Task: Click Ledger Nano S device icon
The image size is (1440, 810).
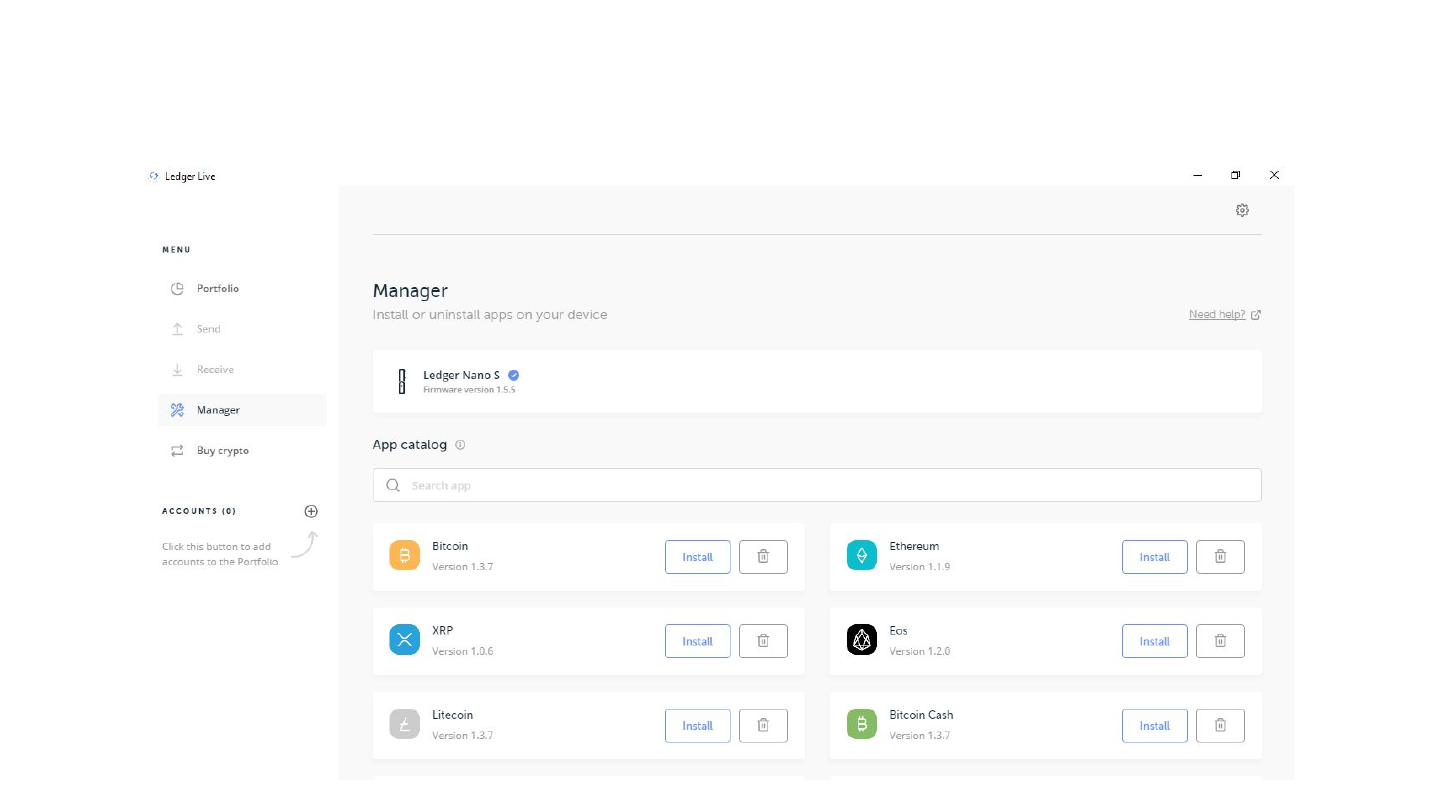Action: pyautogui.click(x=402, y=381)
